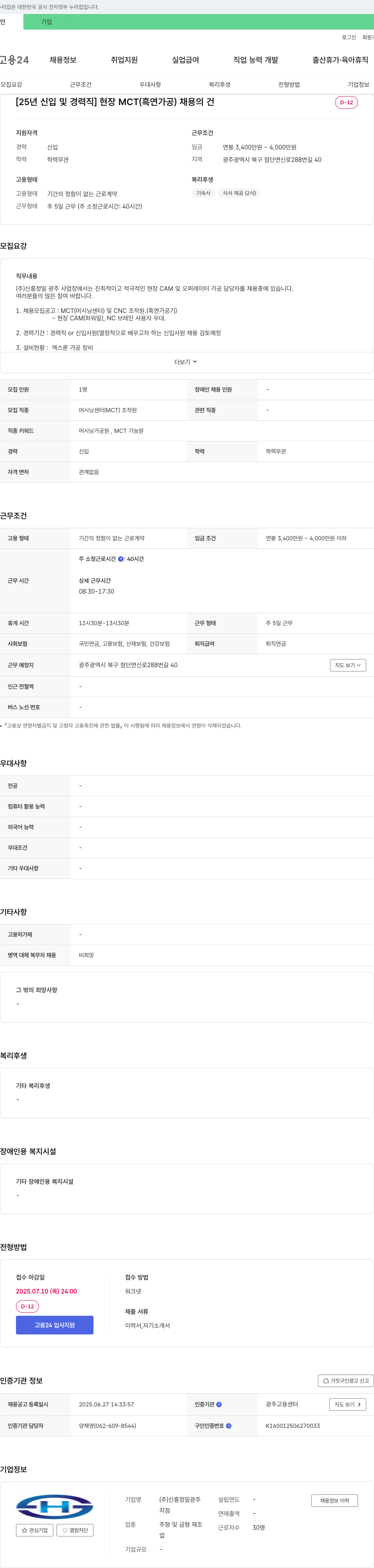The height and width of the screenshot is (1568, 374).
Task: Switch to the 기업 tab
Action: coord(46,22)
